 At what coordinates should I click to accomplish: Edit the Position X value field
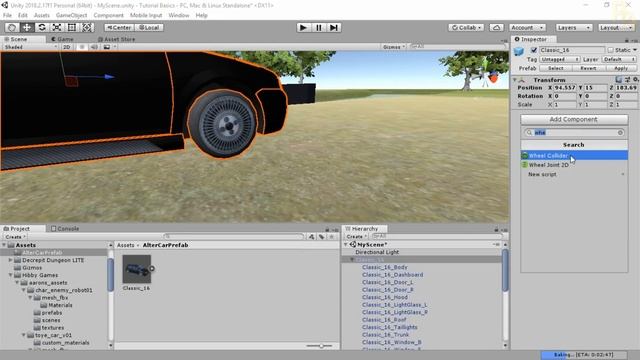point(565,88)
